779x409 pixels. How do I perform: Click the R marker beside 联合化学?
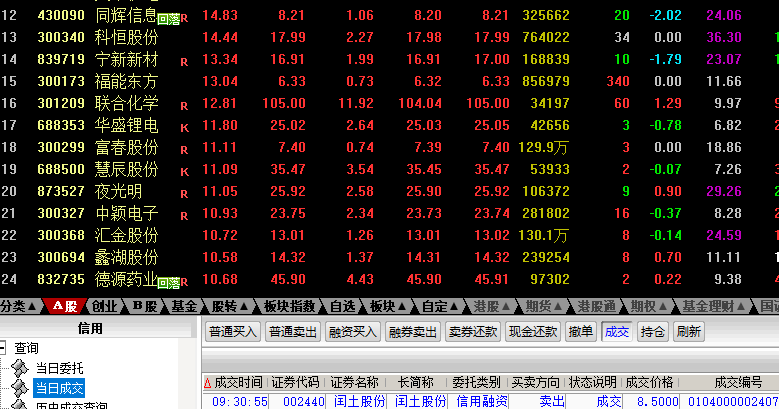(184, 106)
